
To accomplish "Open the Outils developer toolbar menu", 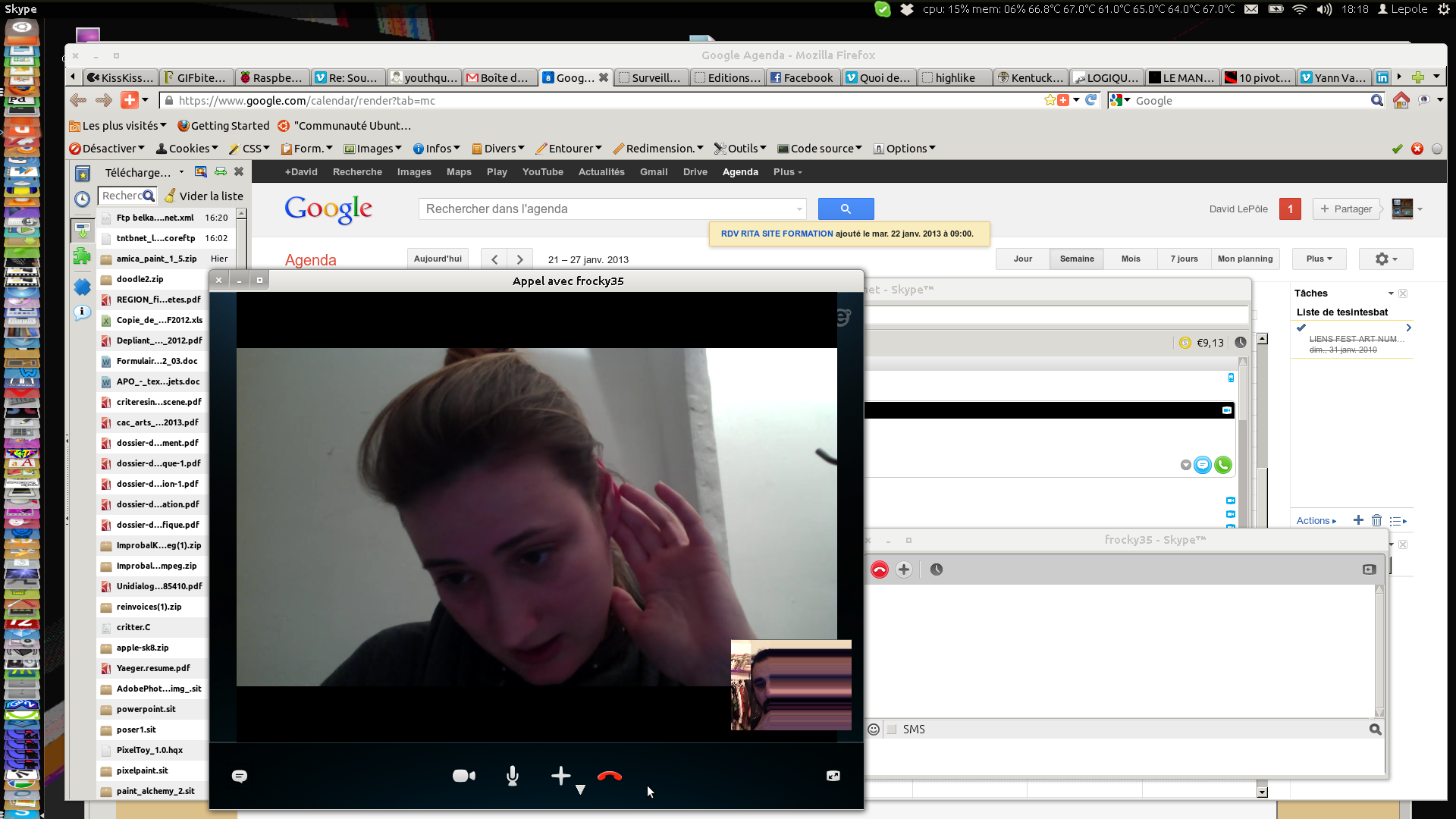I will coord(741,149).
